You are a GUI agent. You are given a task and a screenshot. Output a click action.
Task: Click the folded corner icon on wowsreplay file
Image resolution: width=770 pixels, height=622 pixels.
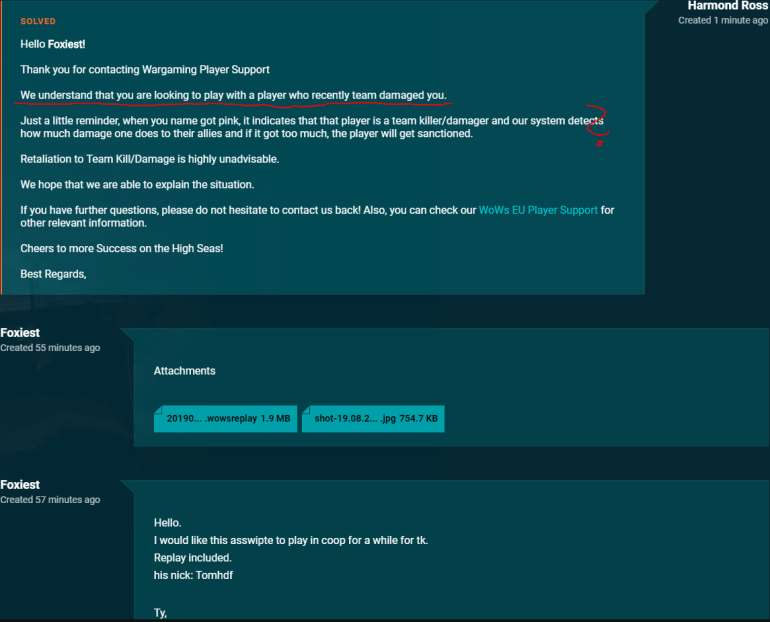(158, 409)
